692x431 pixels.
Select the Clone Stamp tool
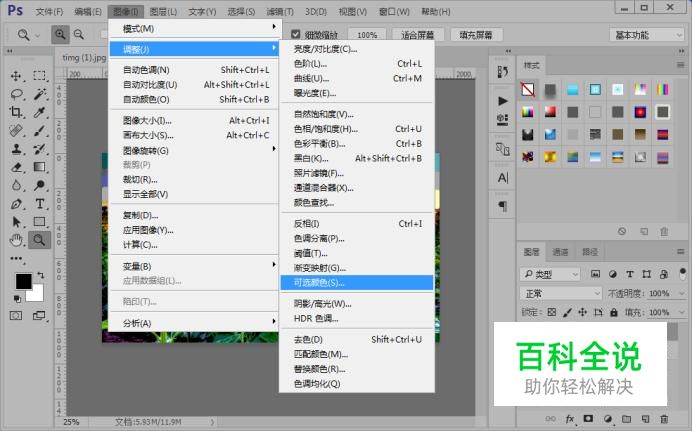pyautogui.click(x=16, y=149)
